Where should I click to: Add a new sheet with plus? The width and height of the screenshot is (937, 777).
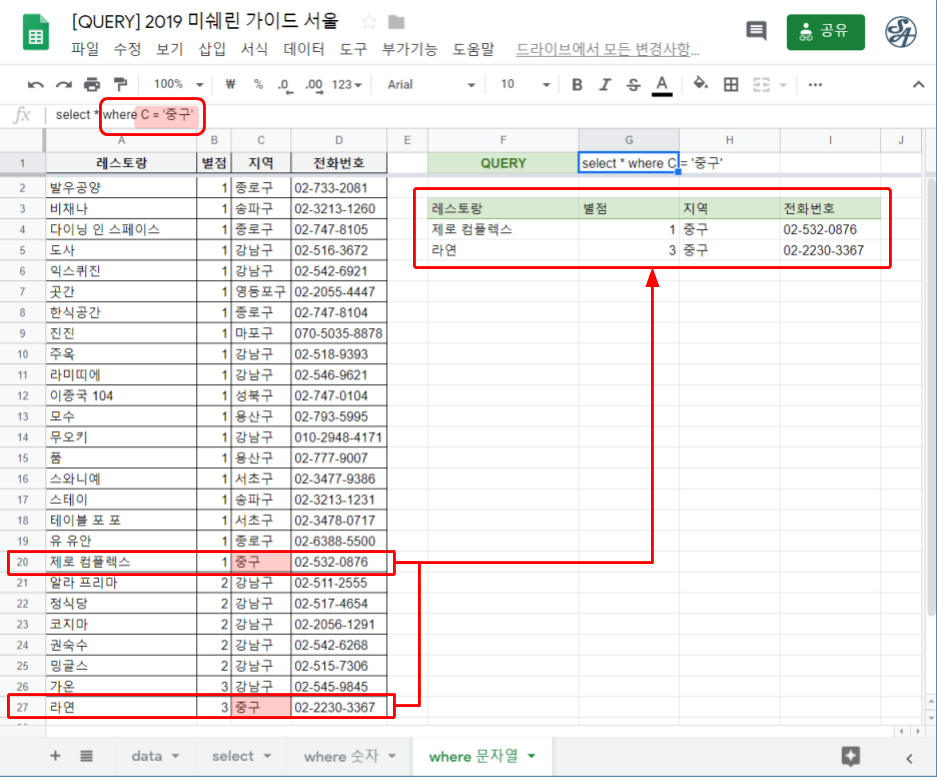55,756
